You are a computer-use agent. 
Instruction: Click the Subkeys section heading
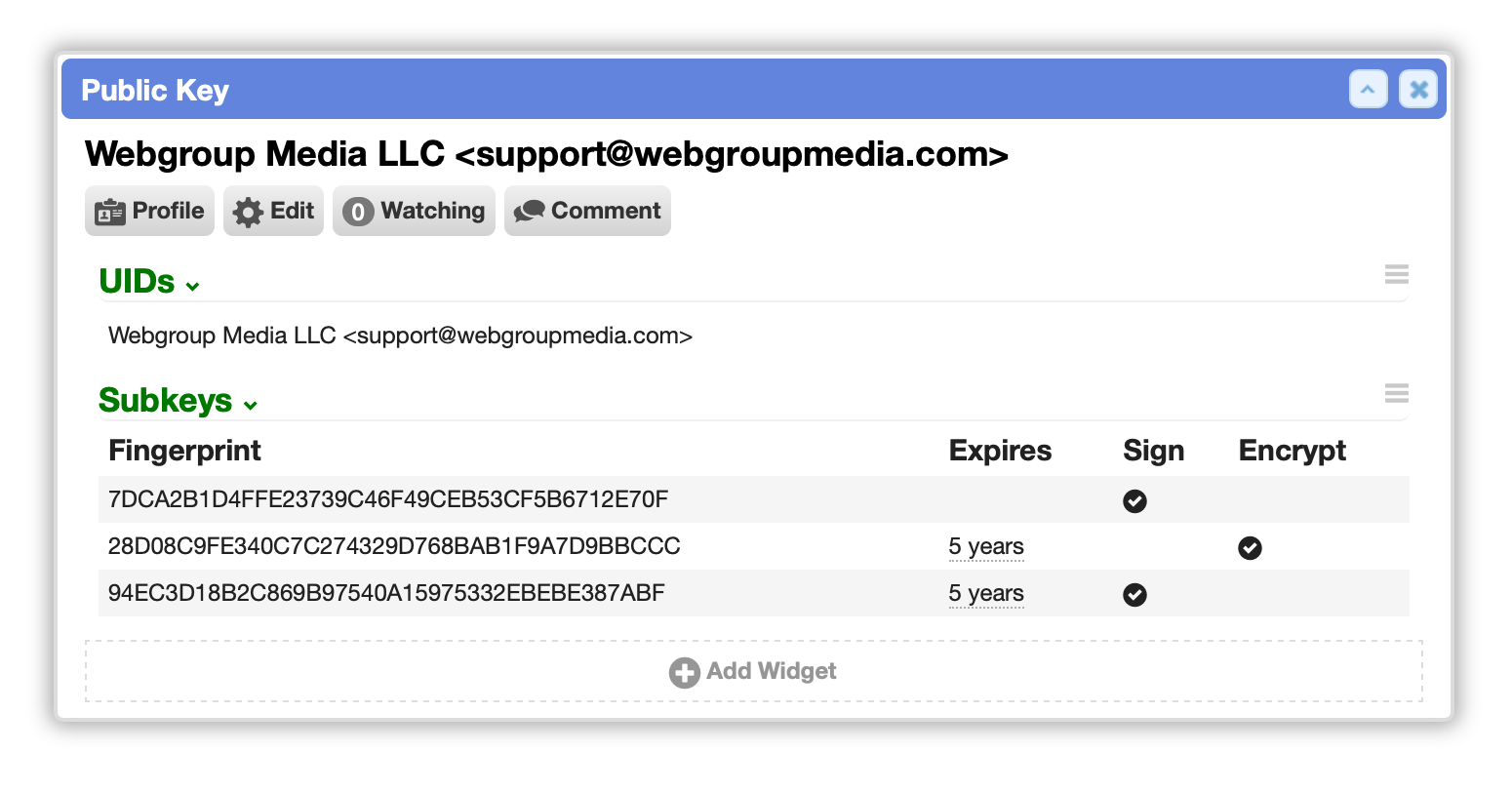tap(166, 400)
